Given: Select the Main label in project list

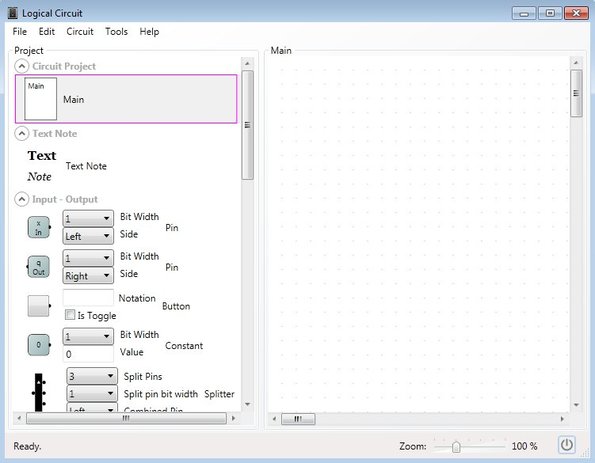Looking at the screenshot, I should pos(74,99).
